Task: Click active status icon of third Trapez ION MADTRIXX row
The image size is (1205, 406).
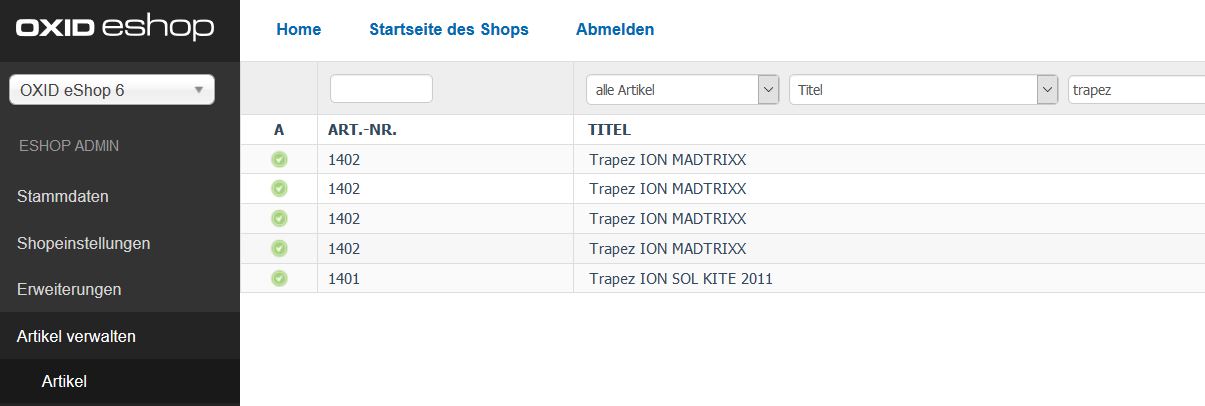Action: click(x=279, y=219)
